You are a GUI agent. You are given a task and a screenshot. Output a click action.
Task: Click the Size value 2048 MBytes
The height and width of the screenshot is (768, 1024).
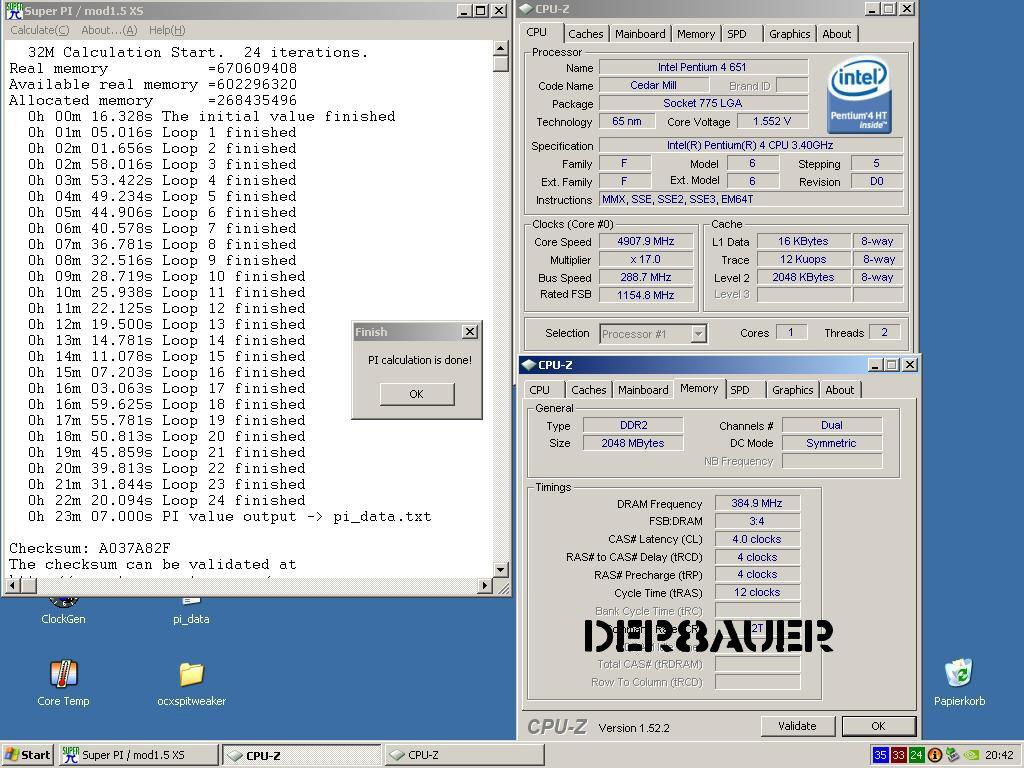point(633,443)
